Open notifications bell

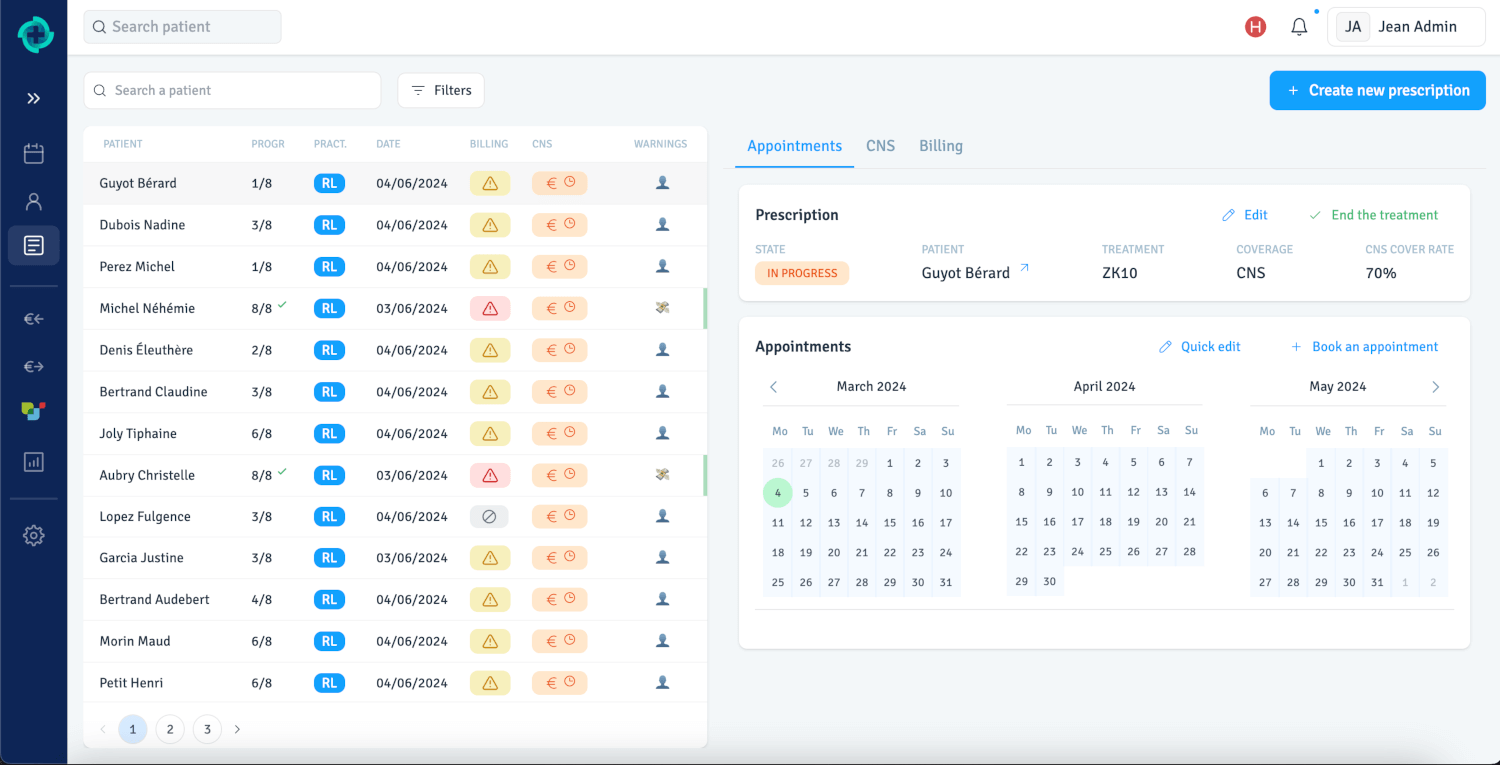[1299, 27]
